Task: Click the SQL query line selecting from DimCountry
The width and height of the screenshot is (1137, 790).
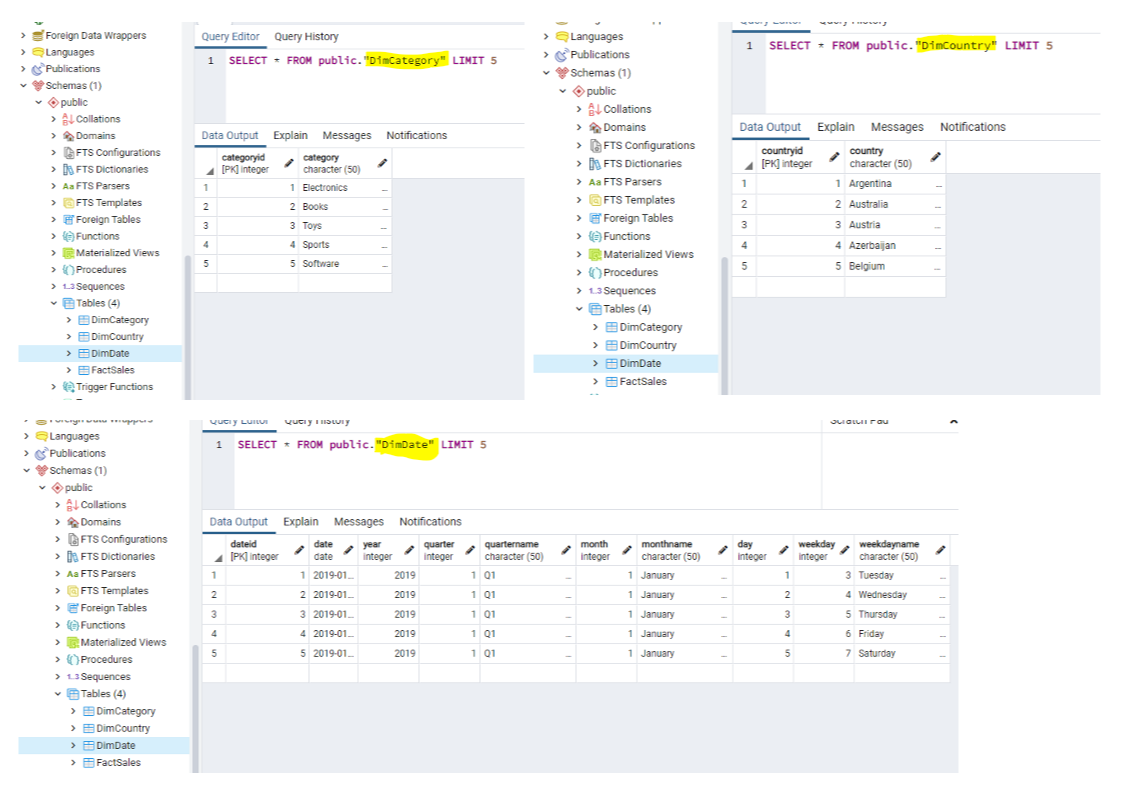Action: click(x=911, y=46)
